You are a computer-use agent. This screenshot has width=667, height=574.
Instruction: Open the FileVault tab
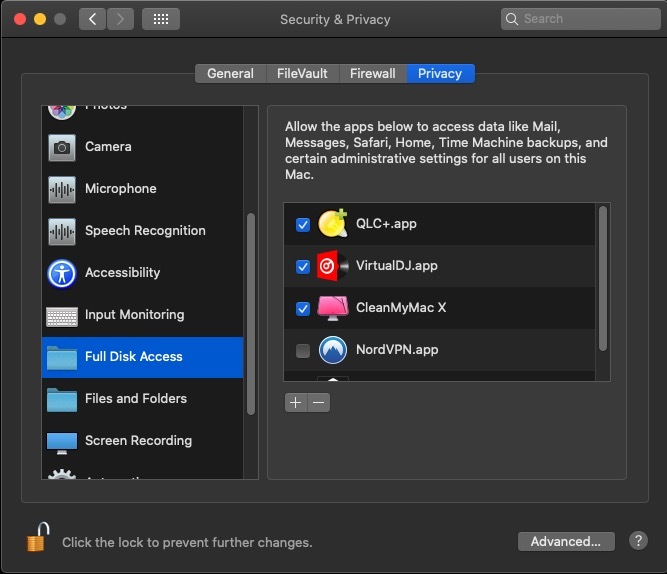pyautogui.click(x=301, y=73)
